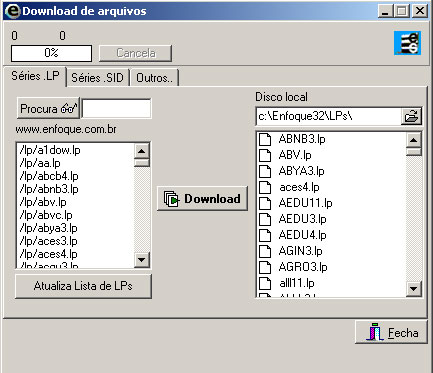Viewport: 433px width, 373px height.
Task: Click the Fecha button to close dialog
Action: (x=391, y=332)
